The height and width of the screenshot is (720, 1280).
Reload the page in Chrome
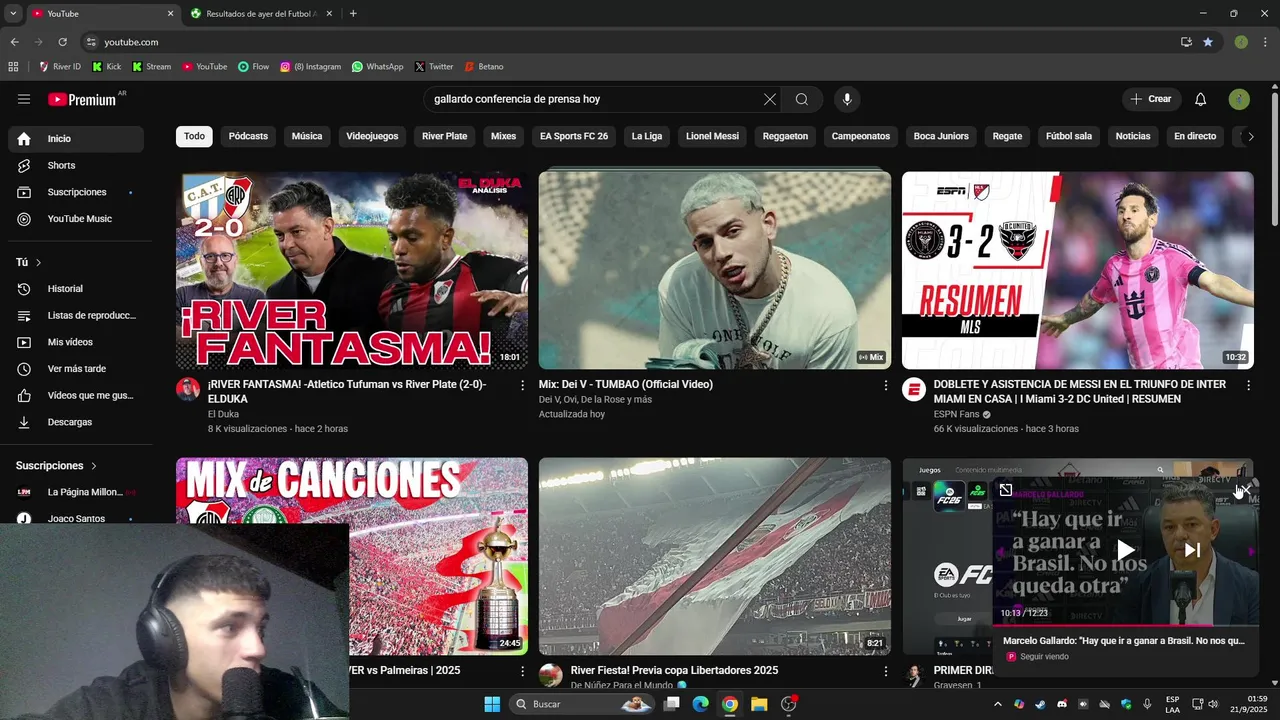click(62, 42)
